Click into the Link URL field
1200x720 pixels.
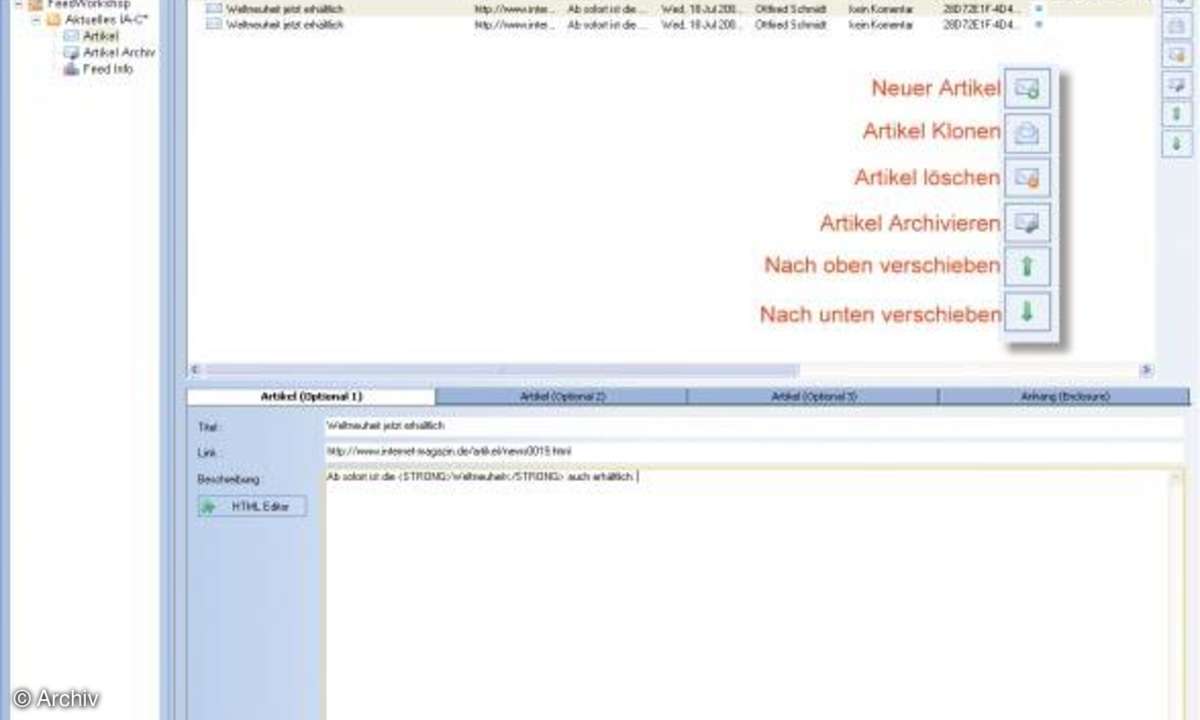(750, 452)
